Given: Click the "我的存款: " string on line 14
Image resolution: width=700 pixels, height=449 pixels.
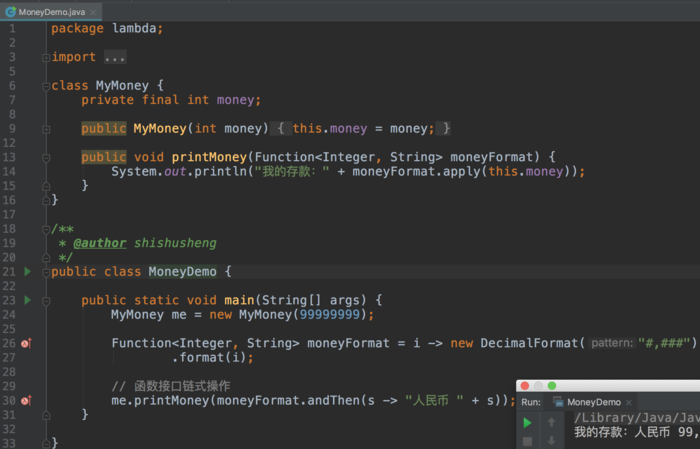Looking at the screenshot, I should point(292,171).
